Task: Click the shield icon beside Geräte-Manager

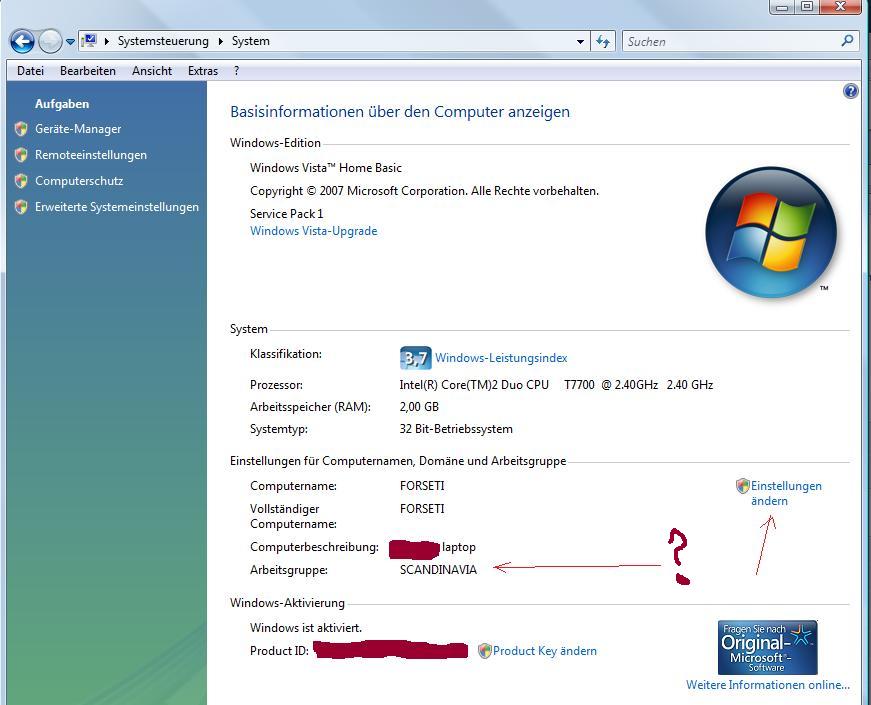Action: coord(21,129)
